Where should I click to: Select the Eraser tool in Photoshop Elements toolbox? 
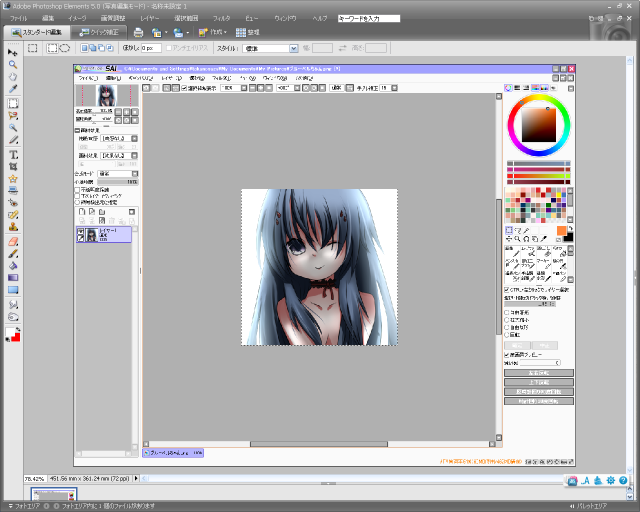(x=13, y=242)
